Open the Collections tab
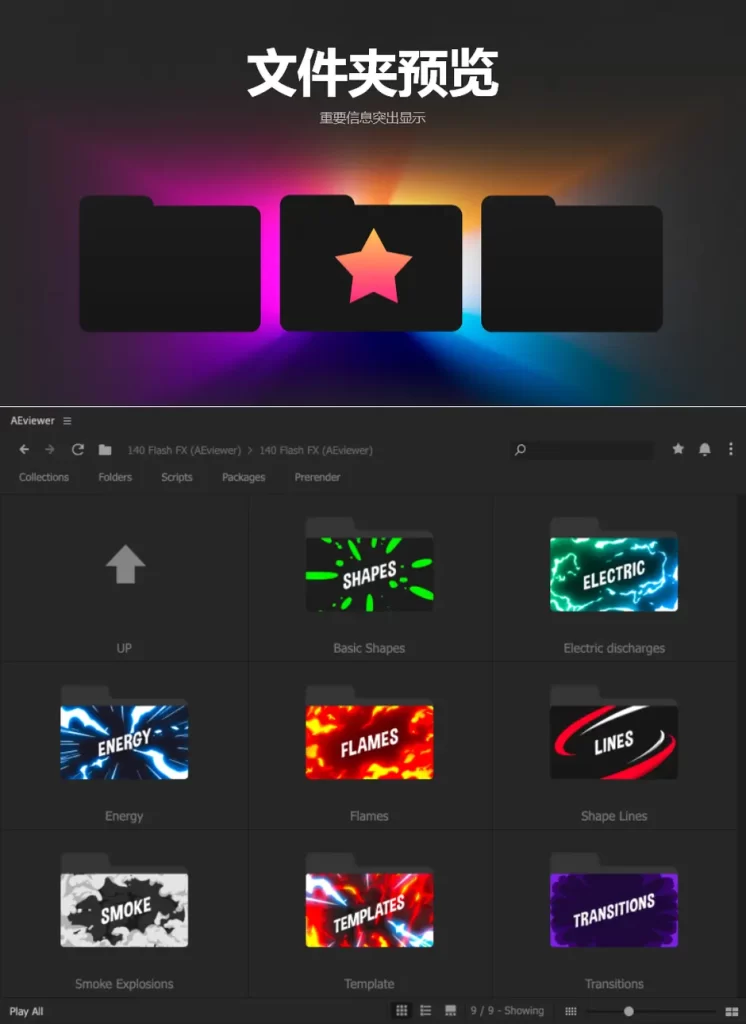This screenshot has height=1024, width=746. 44,477
